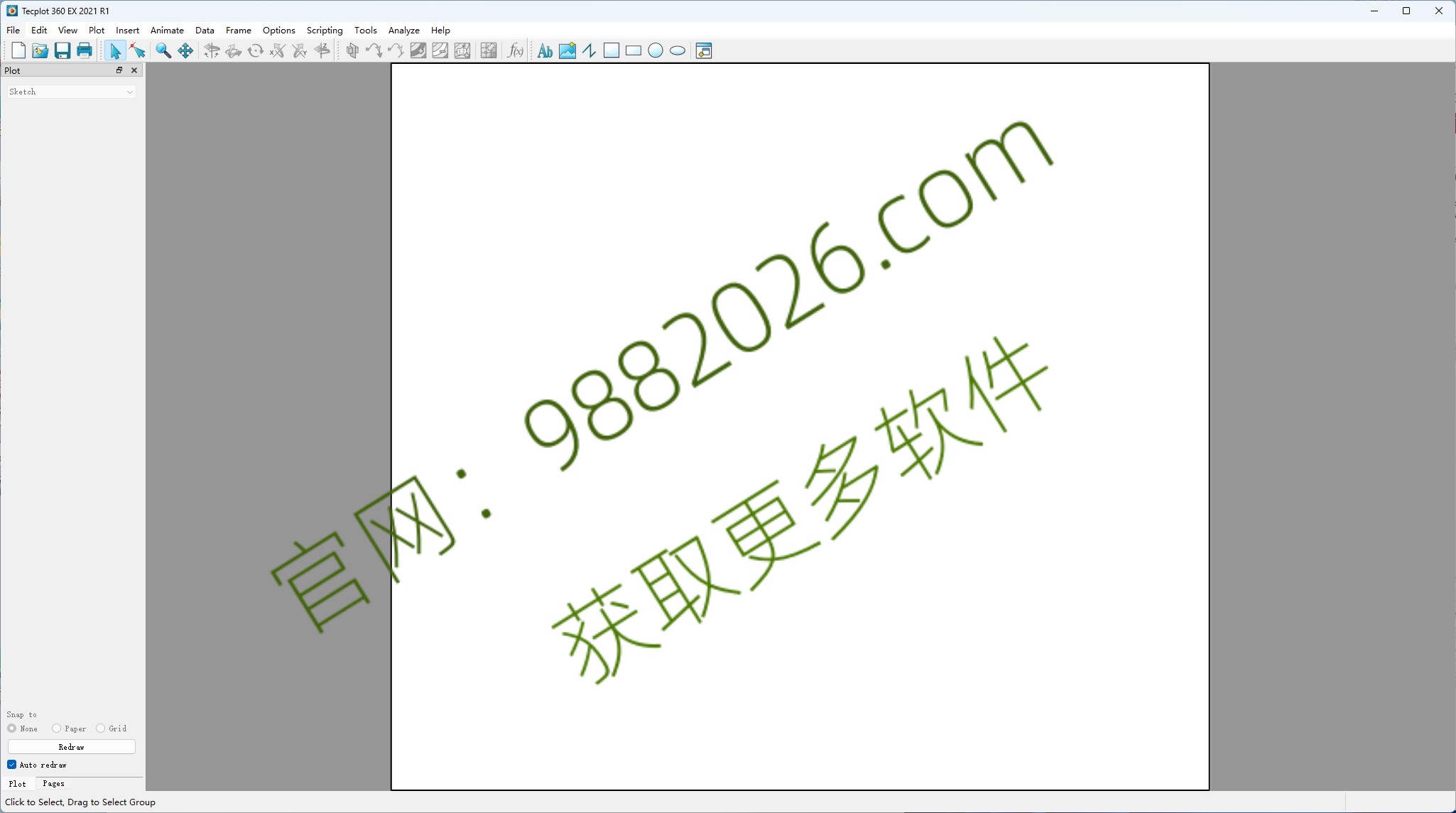Click the f(x) probe tool
Image resolution: width=1456 pixels, height=813 pixels.
[x=516, y=50]
